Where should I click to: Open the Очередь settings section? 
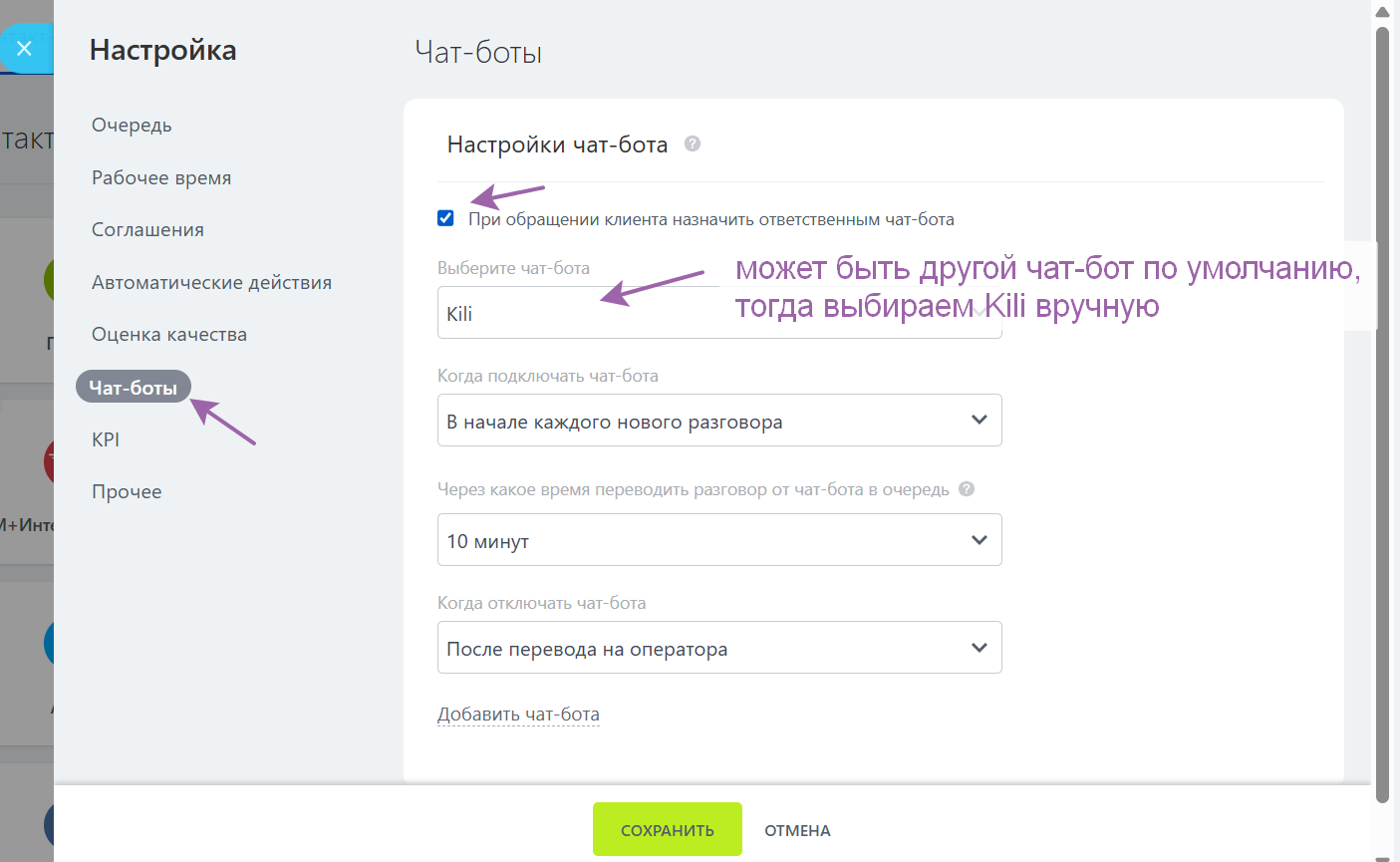(132, 126)
